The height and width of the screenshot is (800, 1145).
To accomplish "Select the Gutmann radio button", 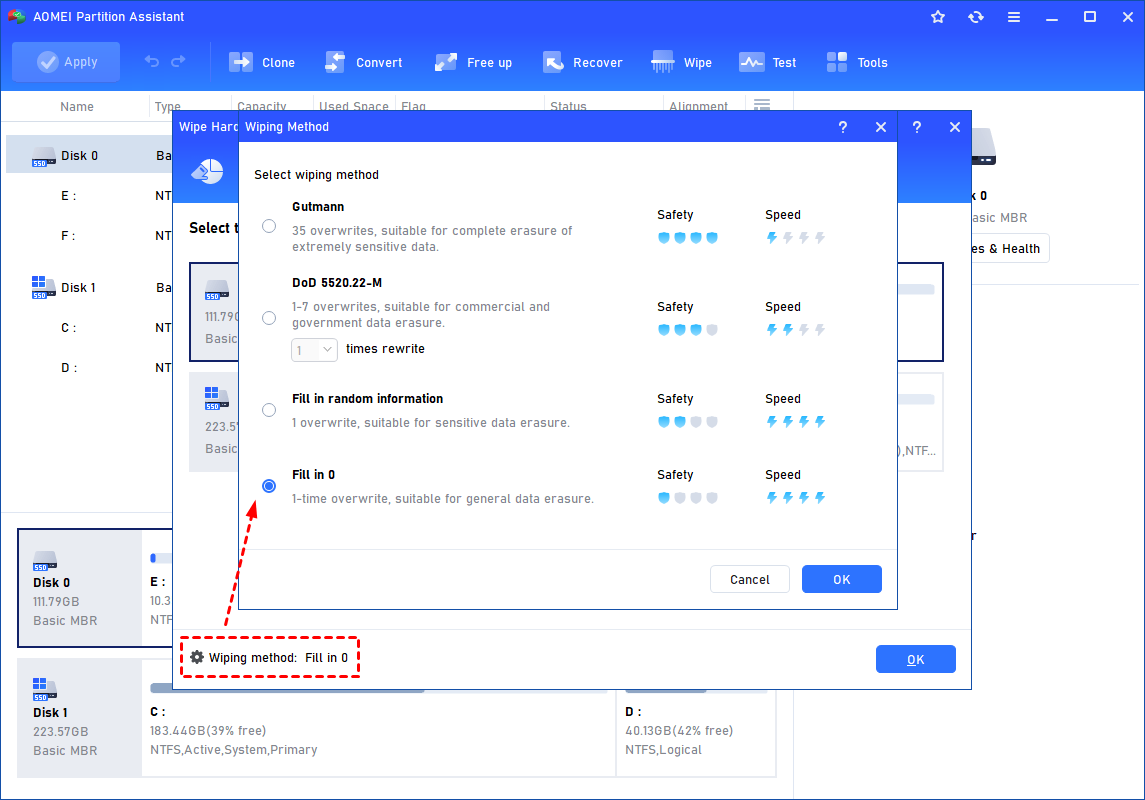I will (x=269, y=226).
